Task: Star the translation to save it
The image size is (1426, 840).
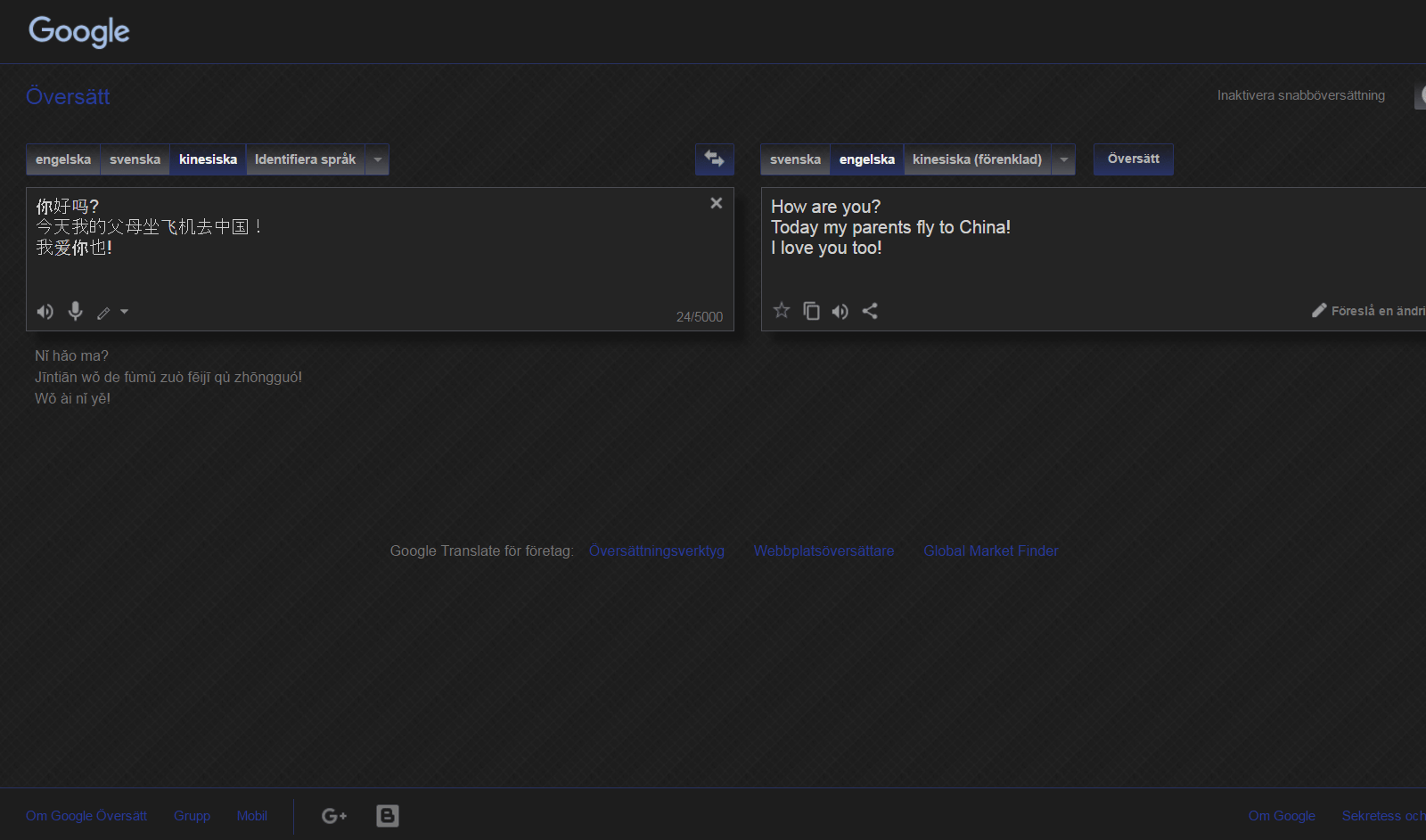Action: tap(782, 310)
